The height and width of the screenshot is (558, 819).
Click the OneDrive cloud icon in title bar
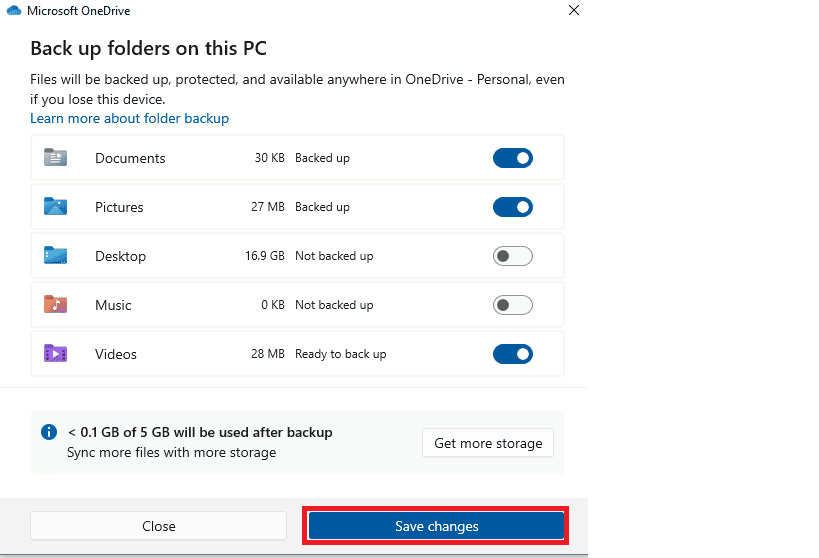[14, 10]
